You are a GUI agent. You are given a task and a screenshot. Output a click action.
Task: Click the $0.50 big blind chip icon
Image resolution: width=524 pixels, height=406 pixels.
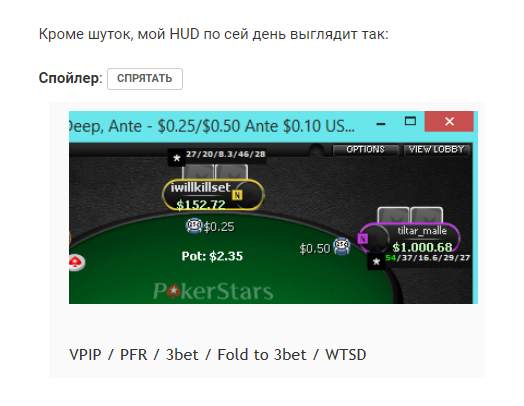pyautogui.click(x=342, y=247)
